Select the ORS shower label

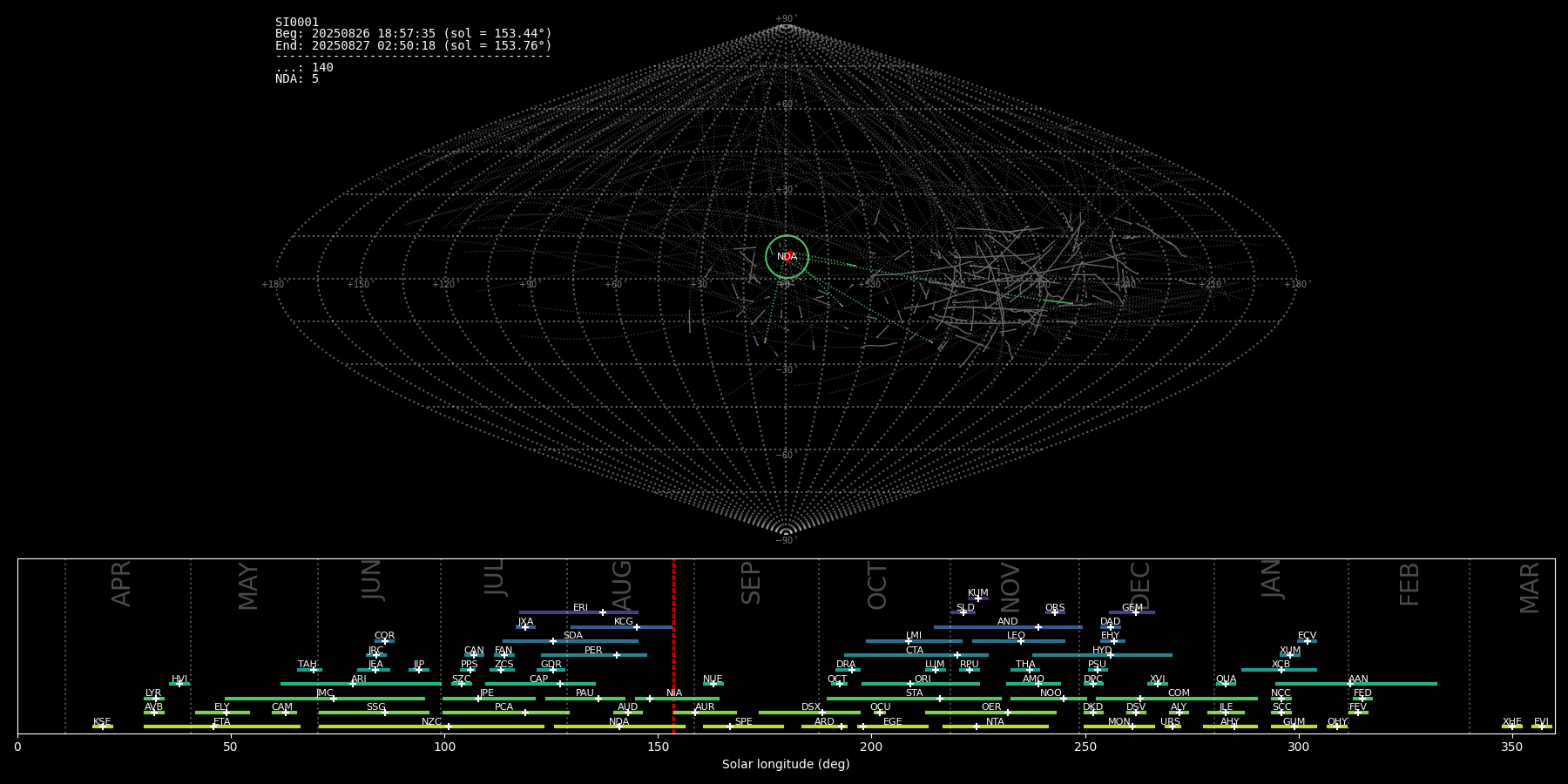1055,608
